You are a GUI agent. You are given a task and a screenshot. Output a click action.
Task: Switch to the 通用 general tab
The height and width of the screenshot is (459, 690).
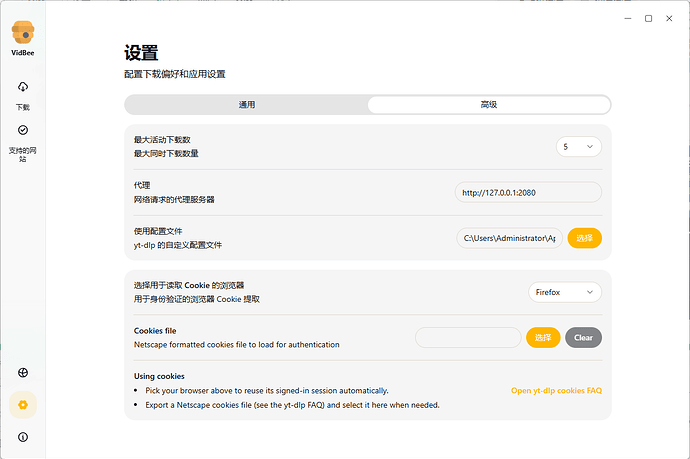pos(247,105)
